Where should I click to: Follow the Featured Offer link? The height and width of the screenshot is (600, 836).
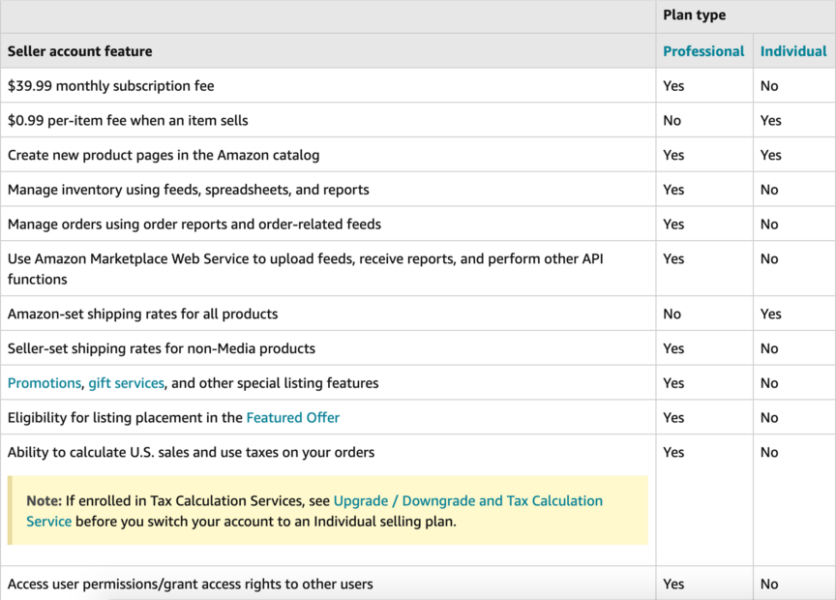pyautogui.click(x=293, y=418)
